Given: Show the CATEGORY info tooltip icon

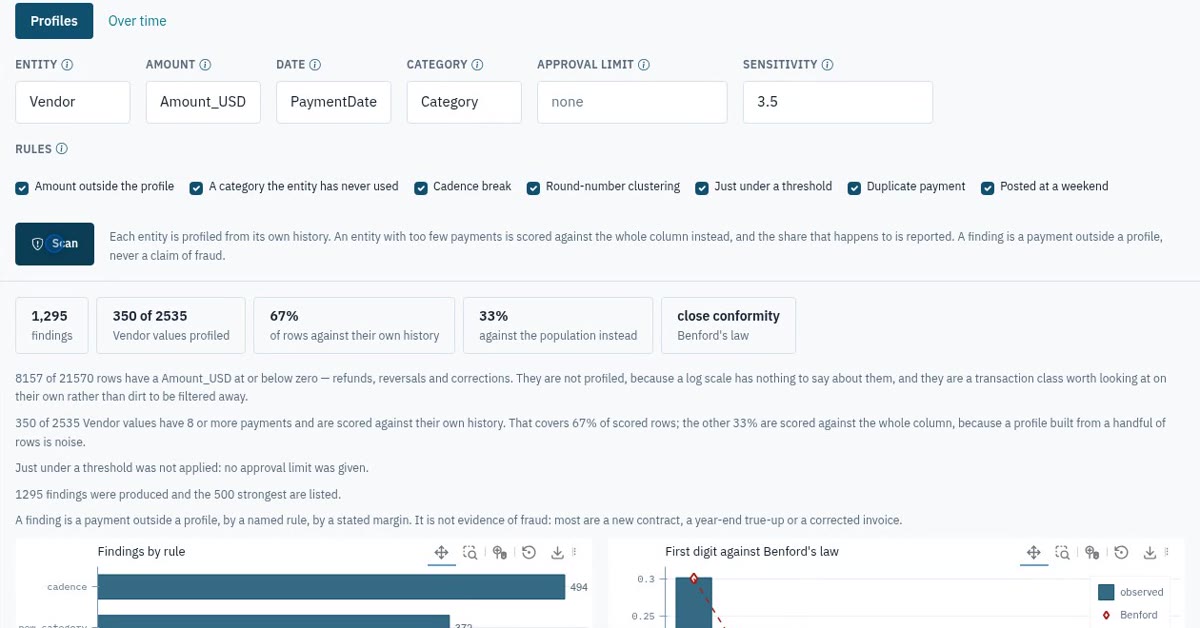Looking at the screenshot, I should [477, 65].
